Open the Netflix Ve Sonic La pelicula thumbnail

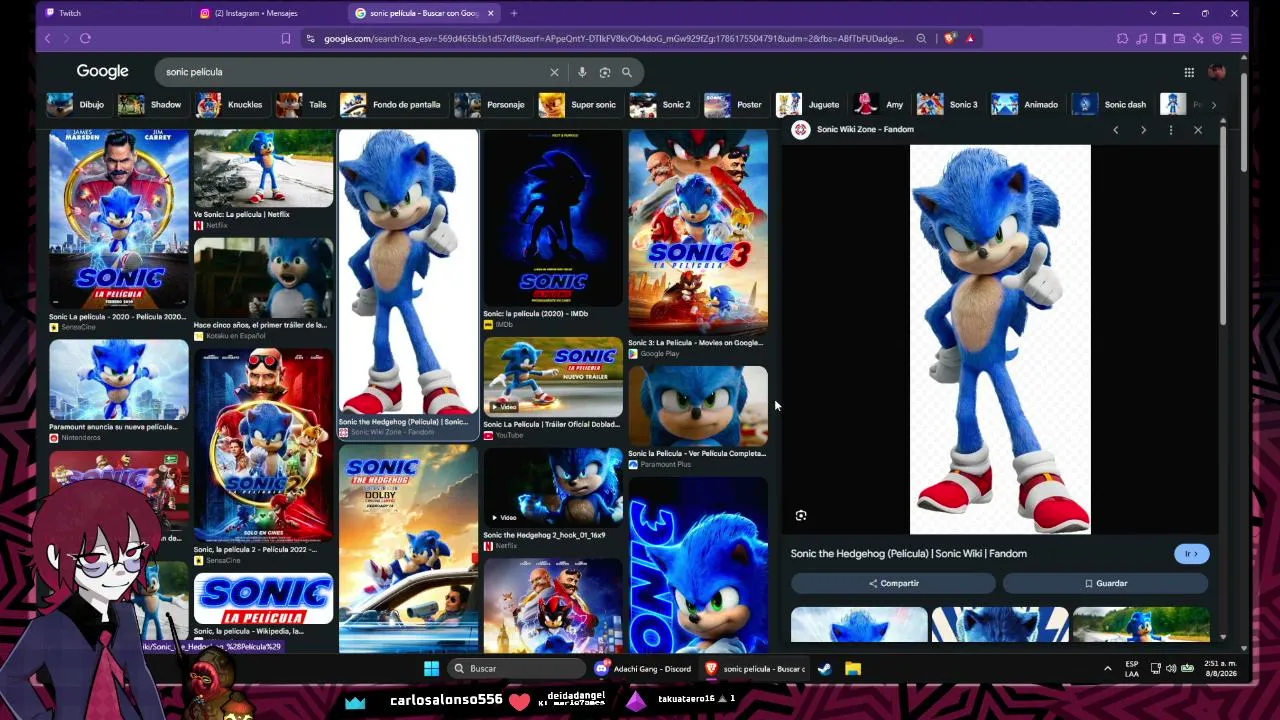pos(264,168)
